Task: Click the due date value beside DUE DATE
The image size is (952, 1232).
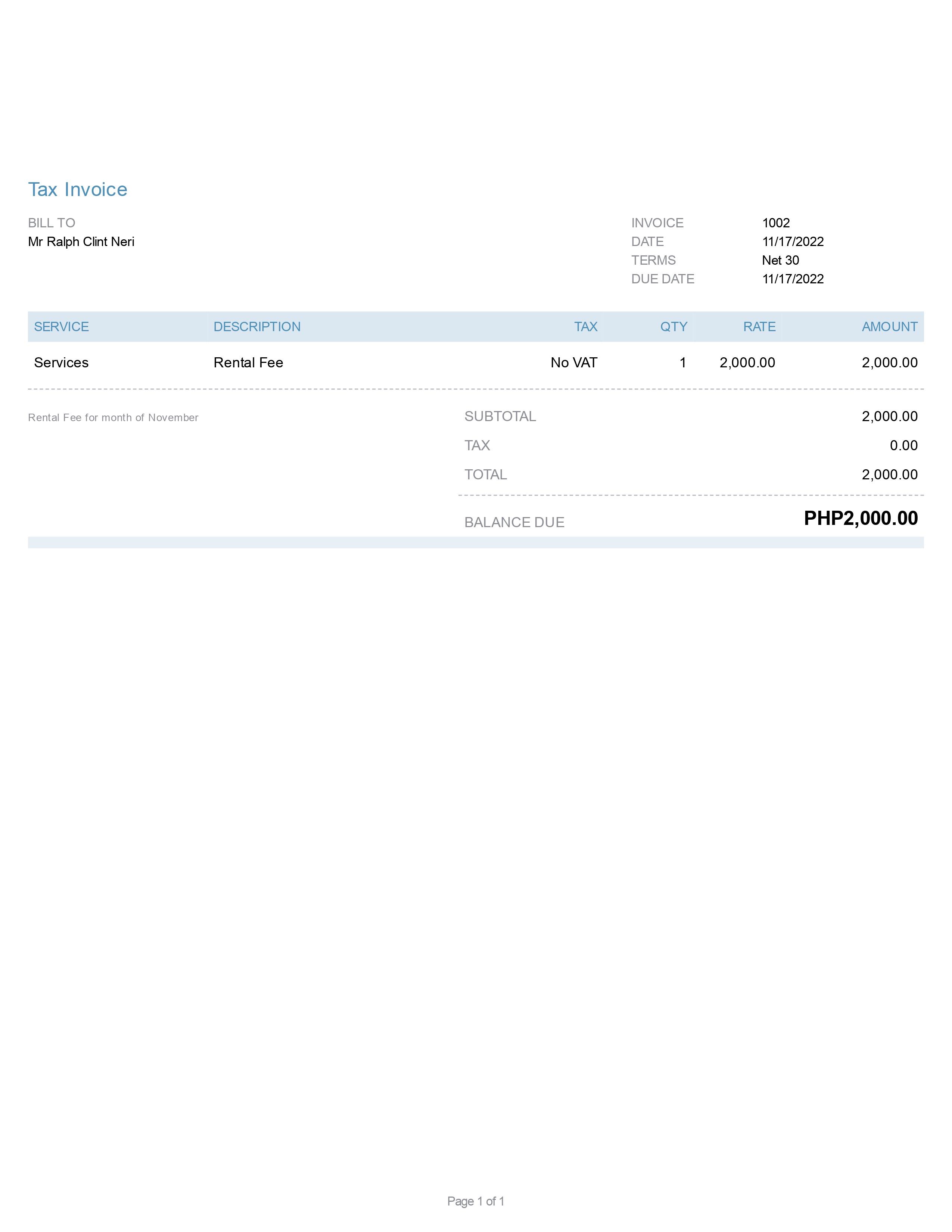Action: click(x=792, y=279)
